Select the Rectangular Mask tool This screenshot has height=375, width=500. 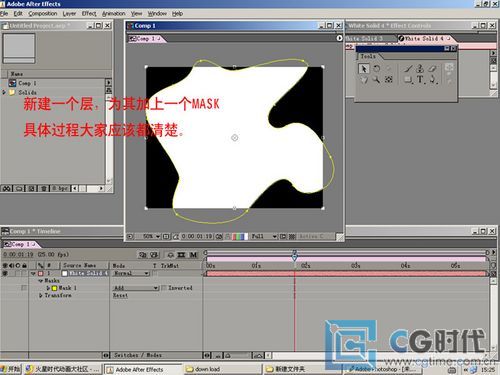(x=408, y=80)
